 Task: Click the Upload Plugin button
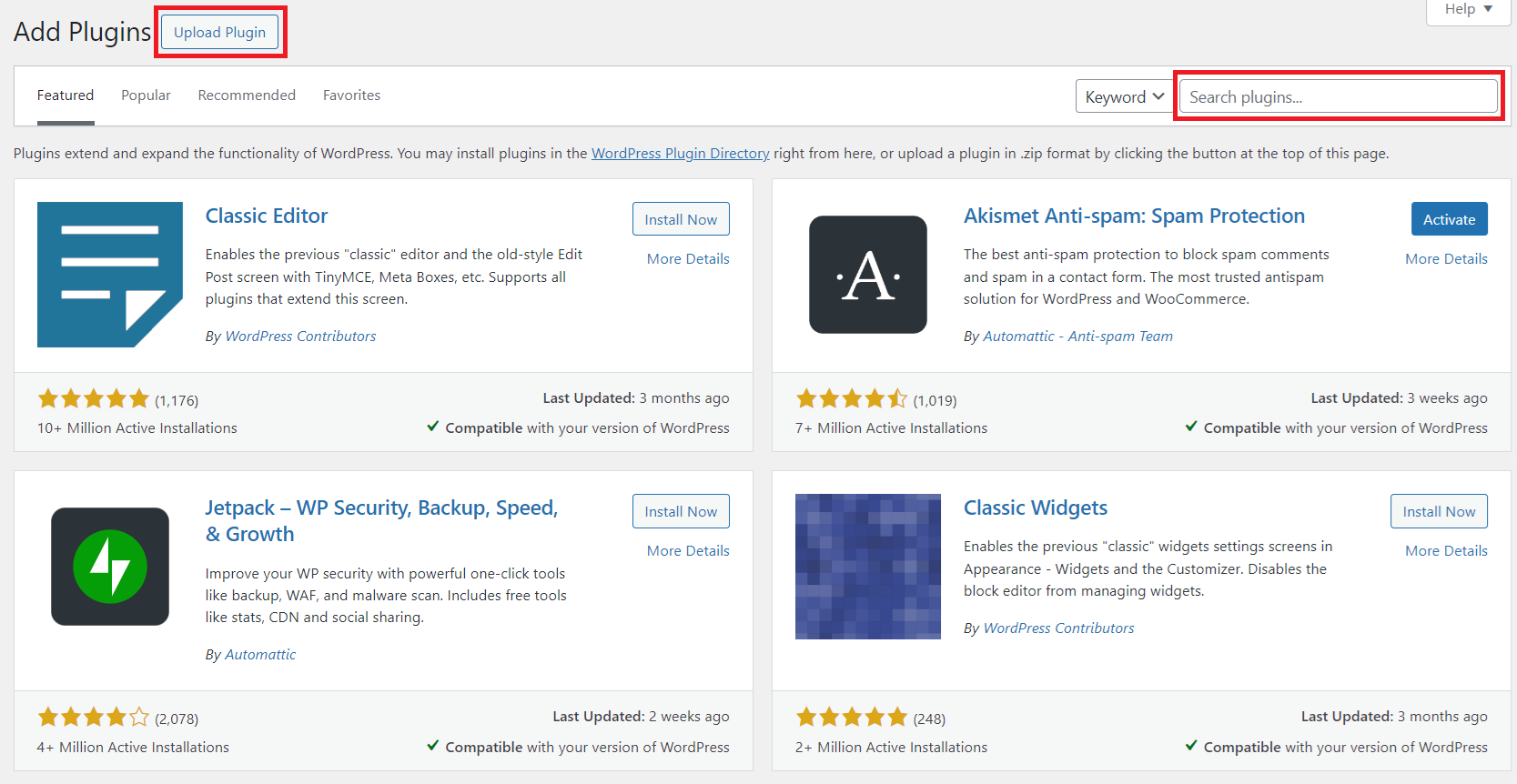pyautogui.click(x=219, y=33)
